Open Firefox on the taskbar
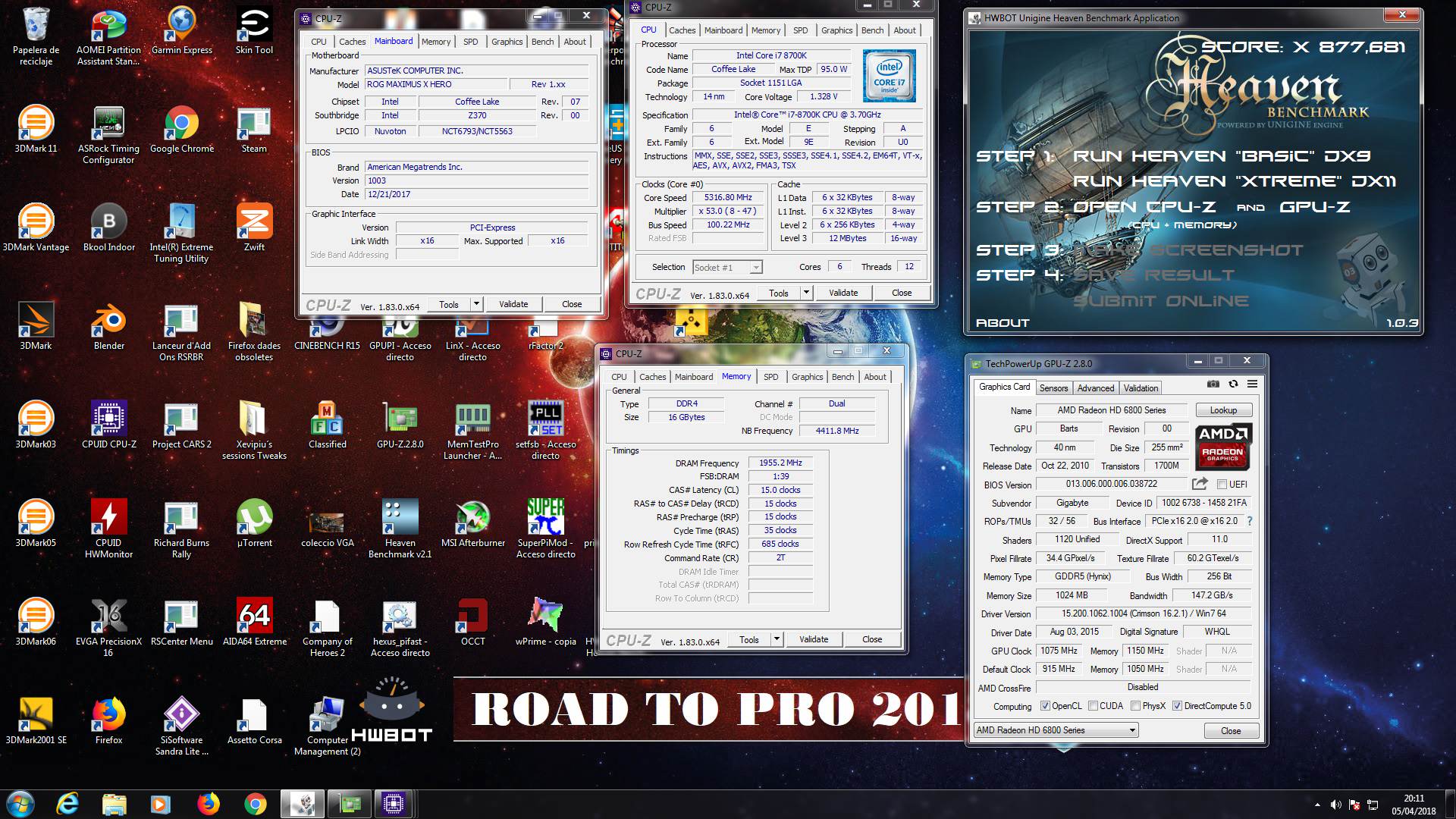 pos(208,804)
